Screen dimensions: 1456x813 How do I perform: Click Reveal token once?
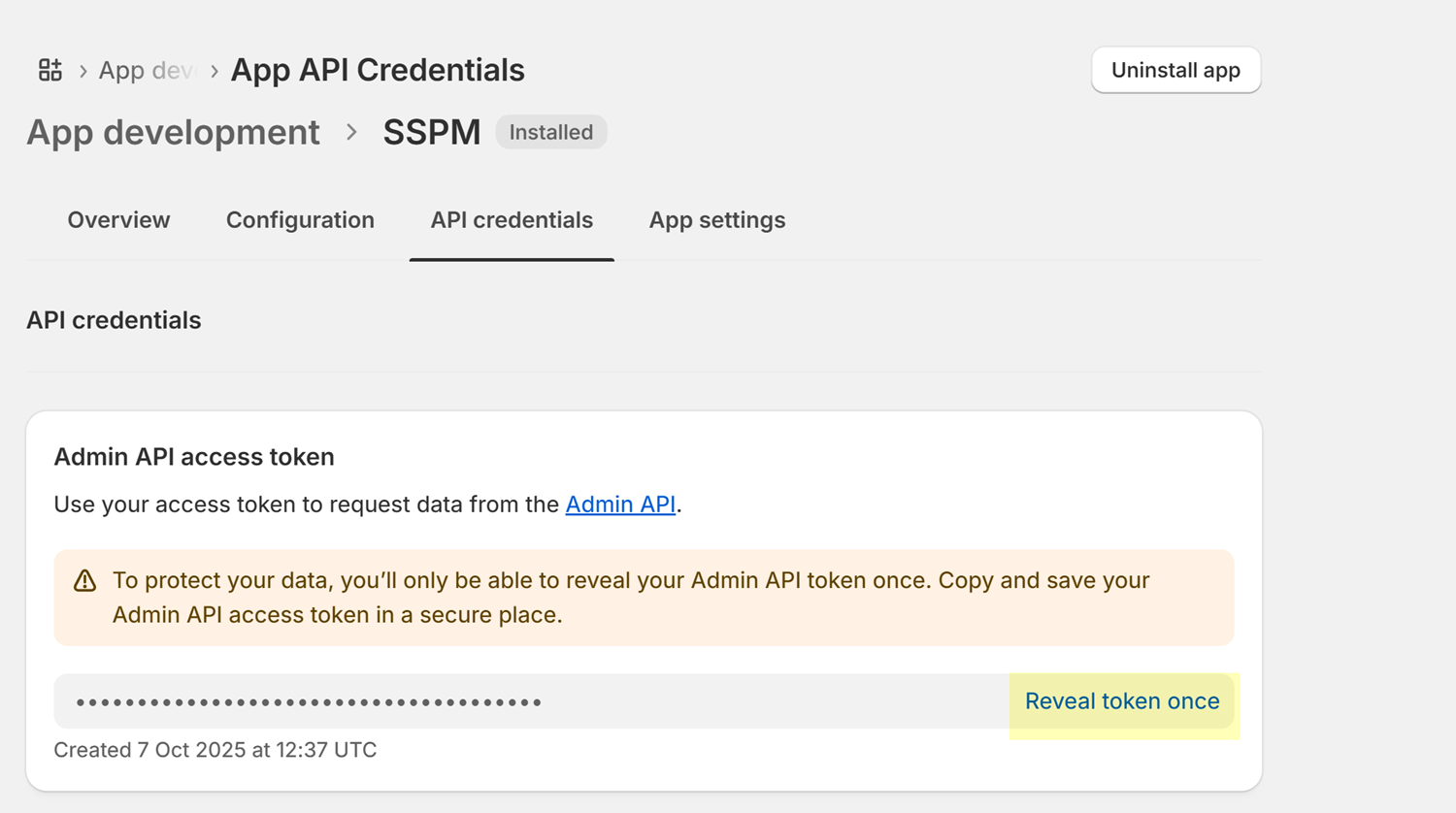1121,701
